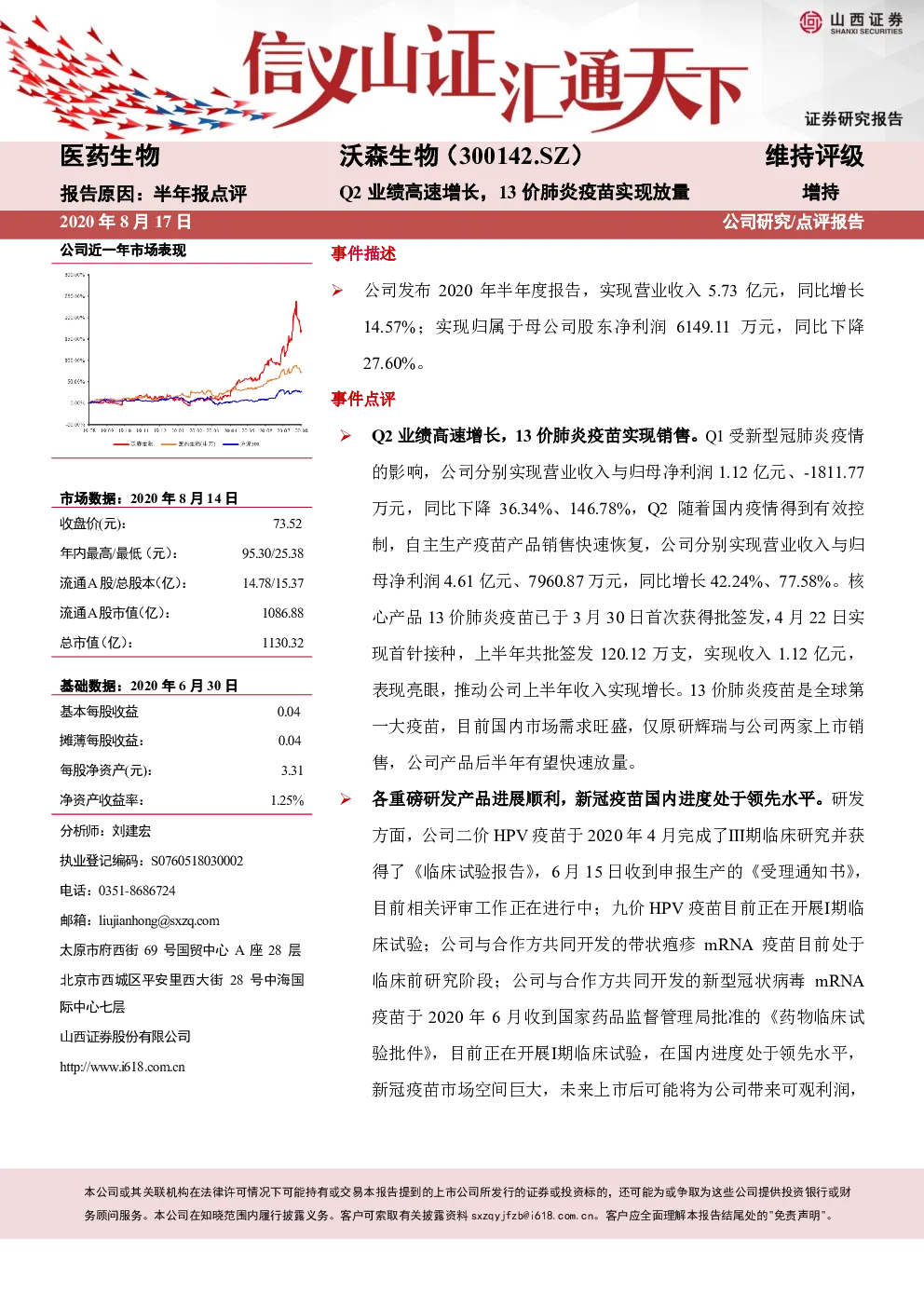Click the '事件描述' section heading

click(x=363, y=253)
